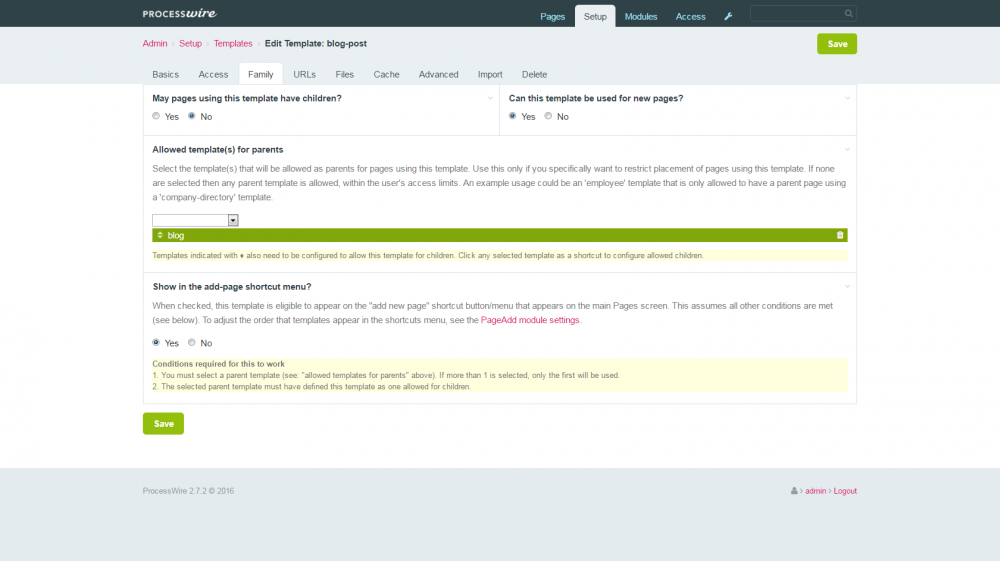
Task: Click the bottom Save button
Action: [163, 424]
